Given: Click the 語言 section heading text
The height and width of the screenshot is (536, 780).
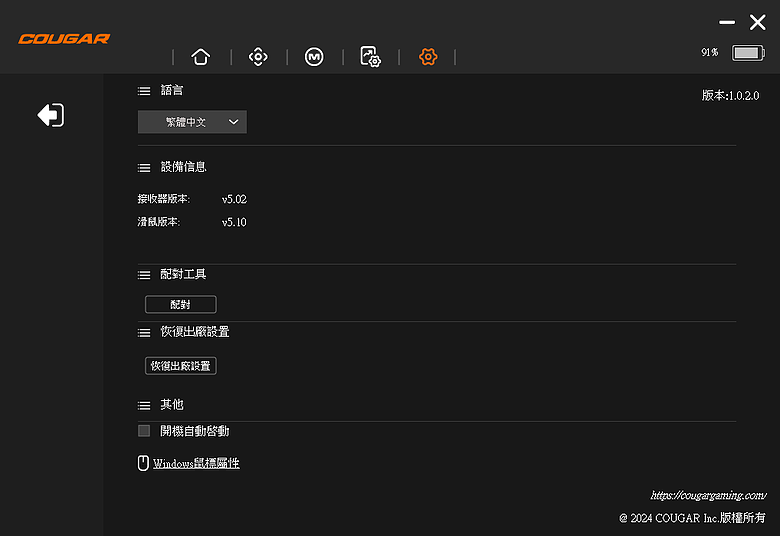Looking at the screenshot, I should point(172,90).
